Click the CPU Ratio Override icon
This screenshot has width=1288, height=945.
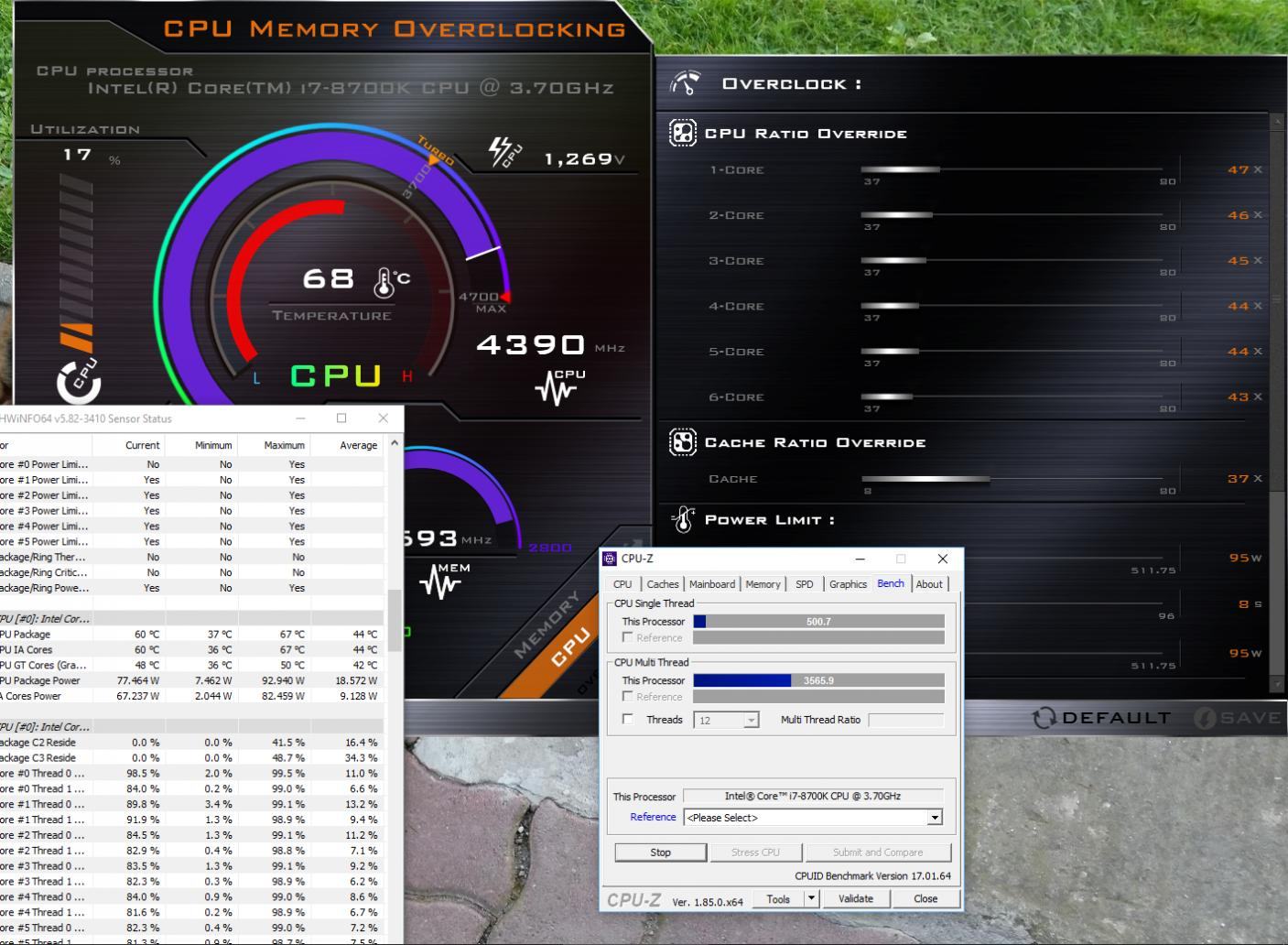[x=683, y=133]
